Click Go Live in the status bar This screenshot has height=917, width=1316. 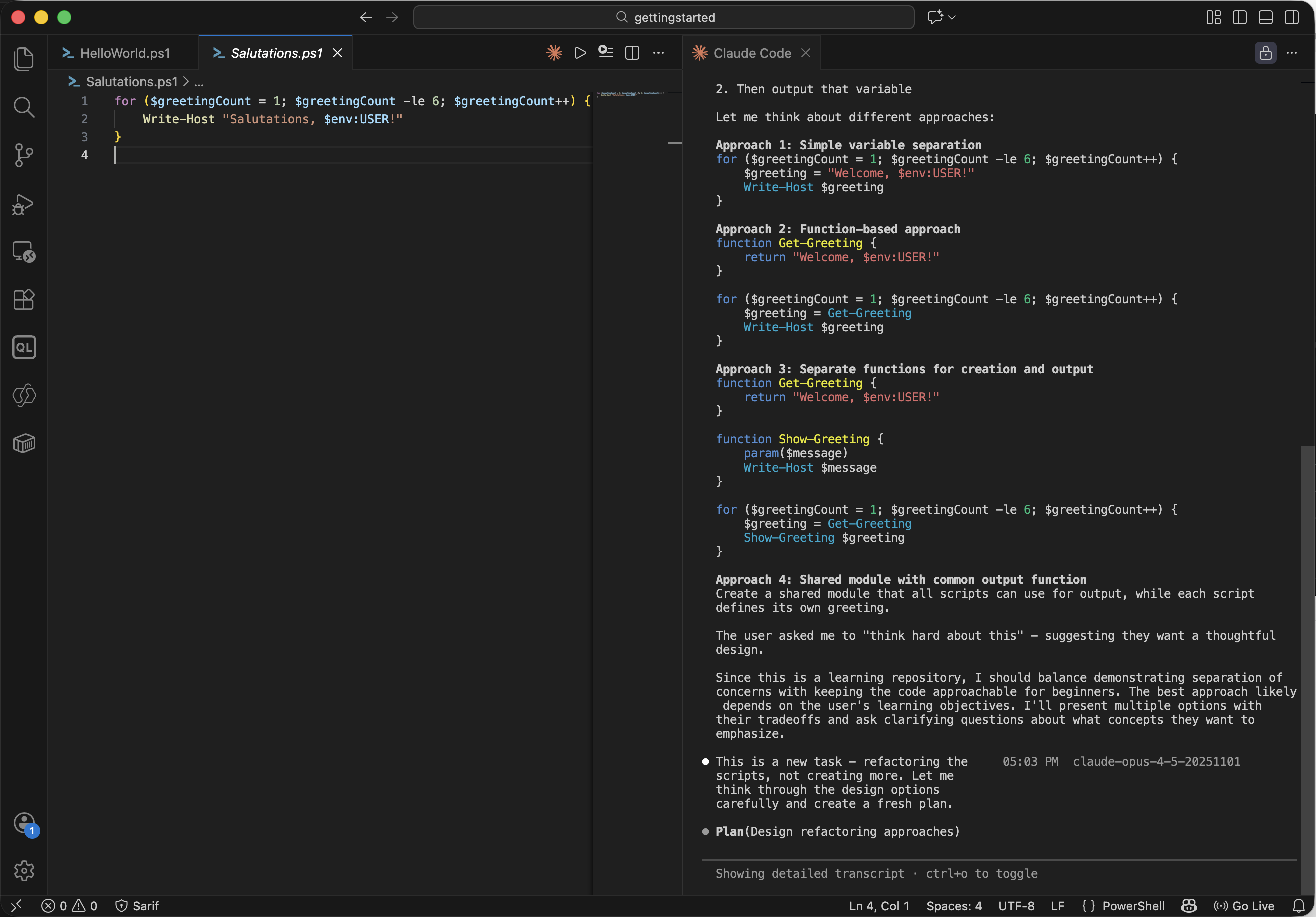(1244, 906)
